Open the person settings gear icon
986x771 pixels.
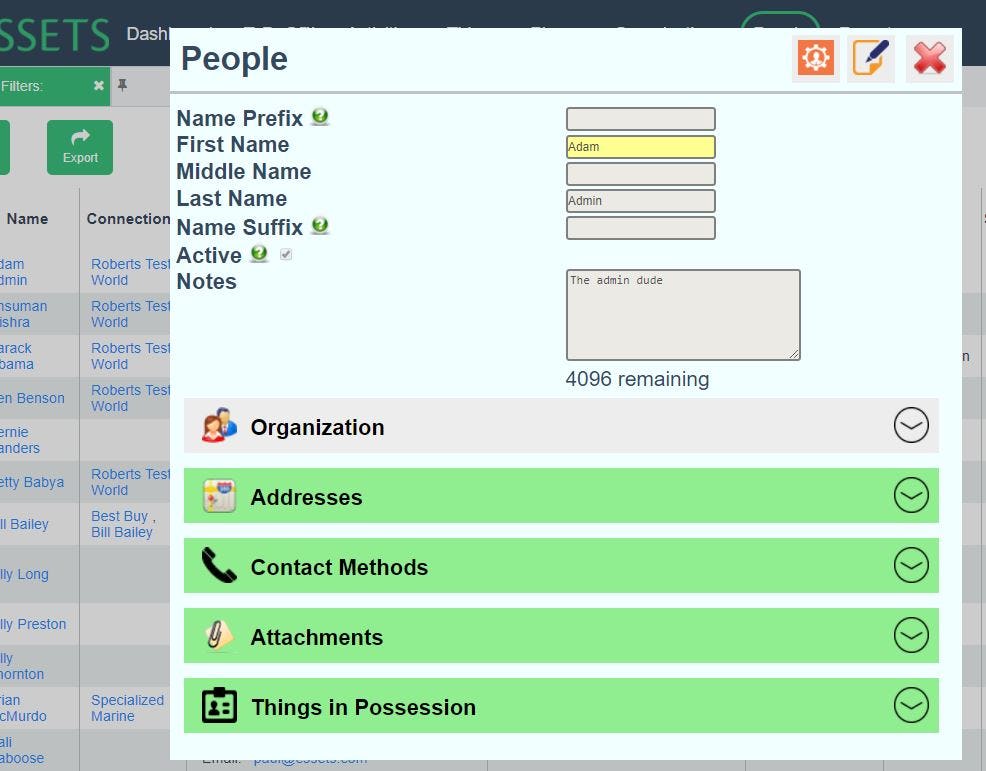click(815, 57)
